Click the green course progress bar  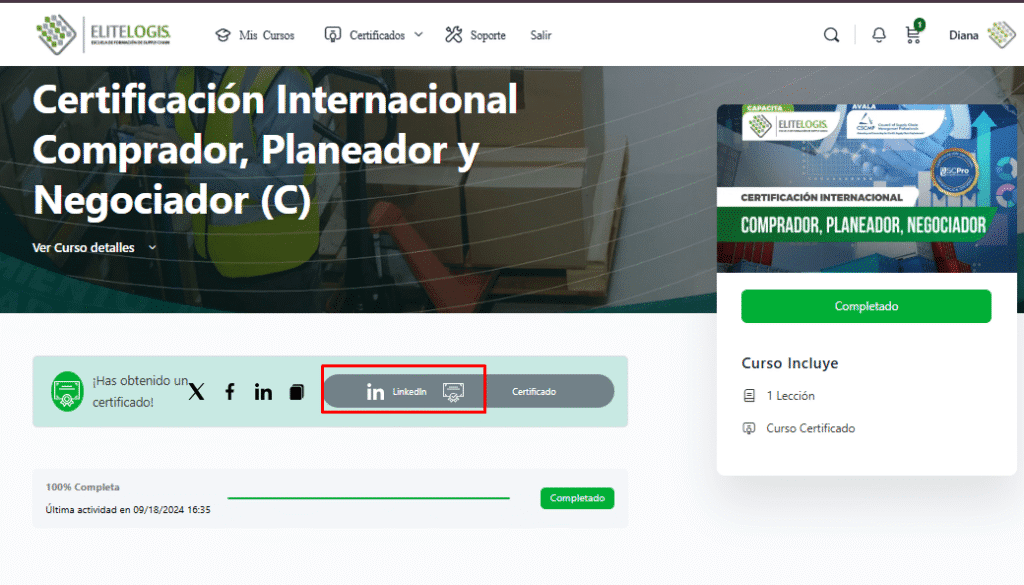tap(368, 497)
